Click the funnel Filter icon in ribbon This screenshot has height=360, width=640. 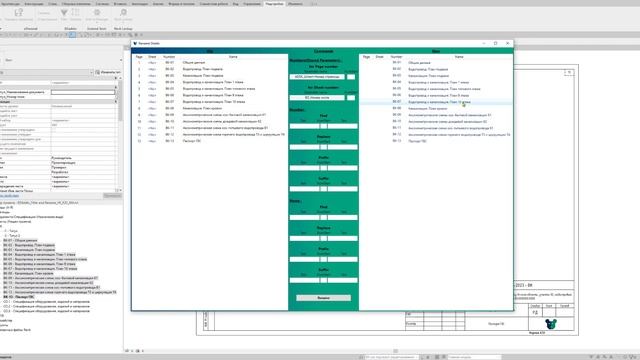click(x=64, y=14)
